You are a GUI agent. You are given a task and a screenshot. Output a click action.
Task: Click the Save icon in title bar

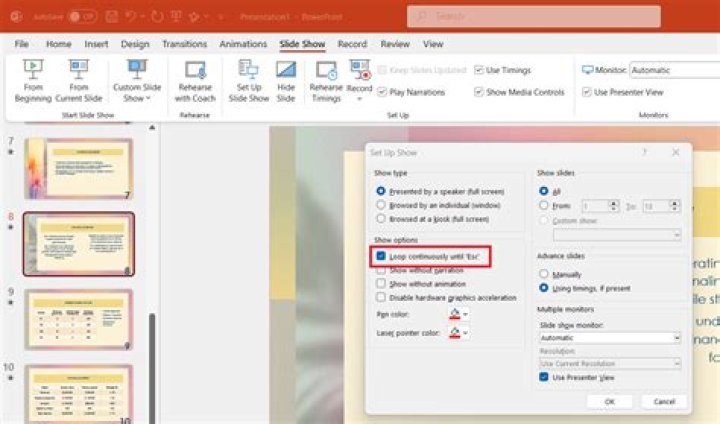click(112, 17)
